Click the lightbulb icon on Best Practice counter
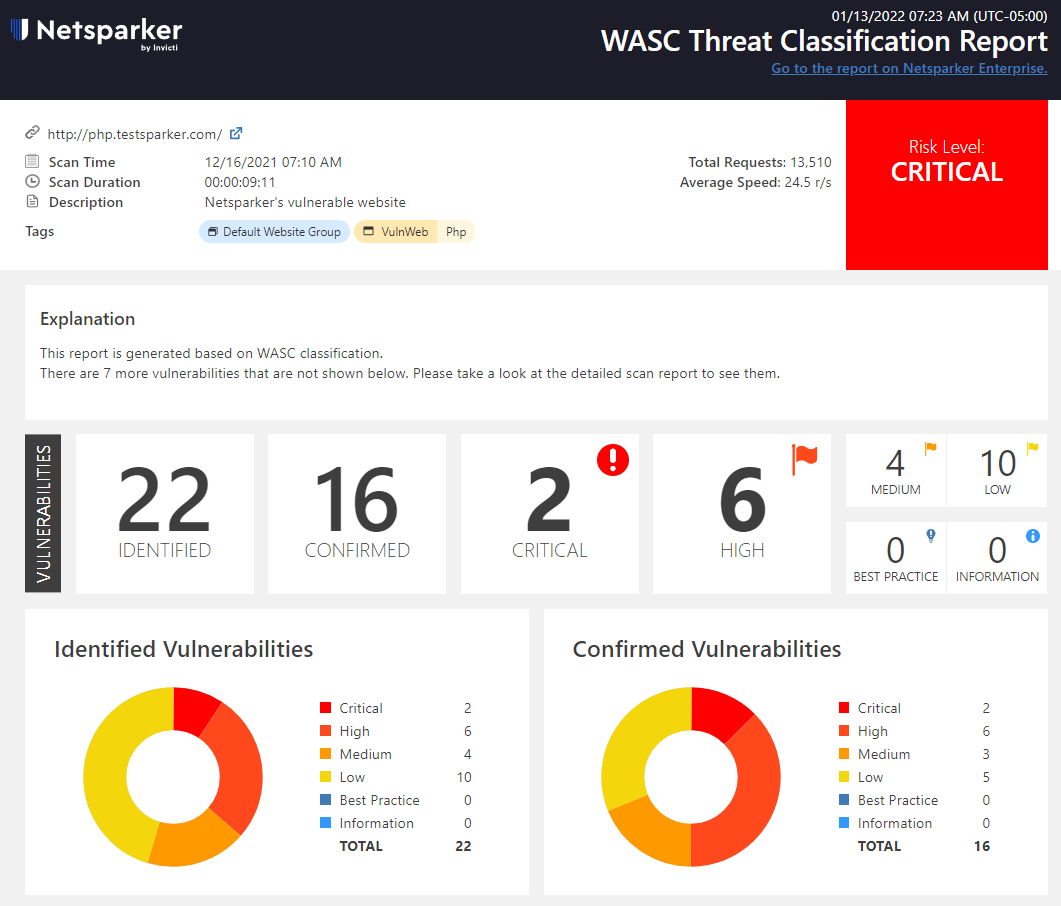Viewport: 1061px width, 906px height. click(930, 535)
